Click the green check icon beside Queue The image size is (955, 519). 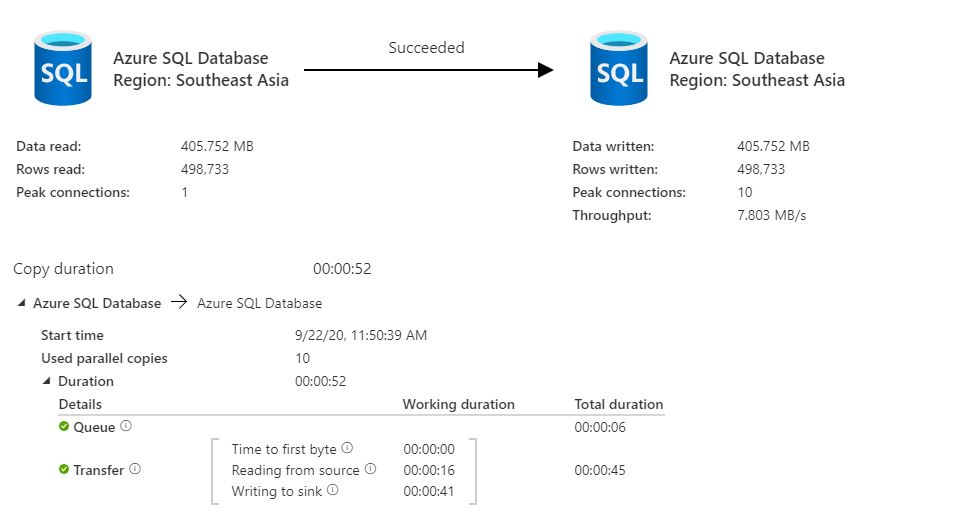(x=64, y=426)
